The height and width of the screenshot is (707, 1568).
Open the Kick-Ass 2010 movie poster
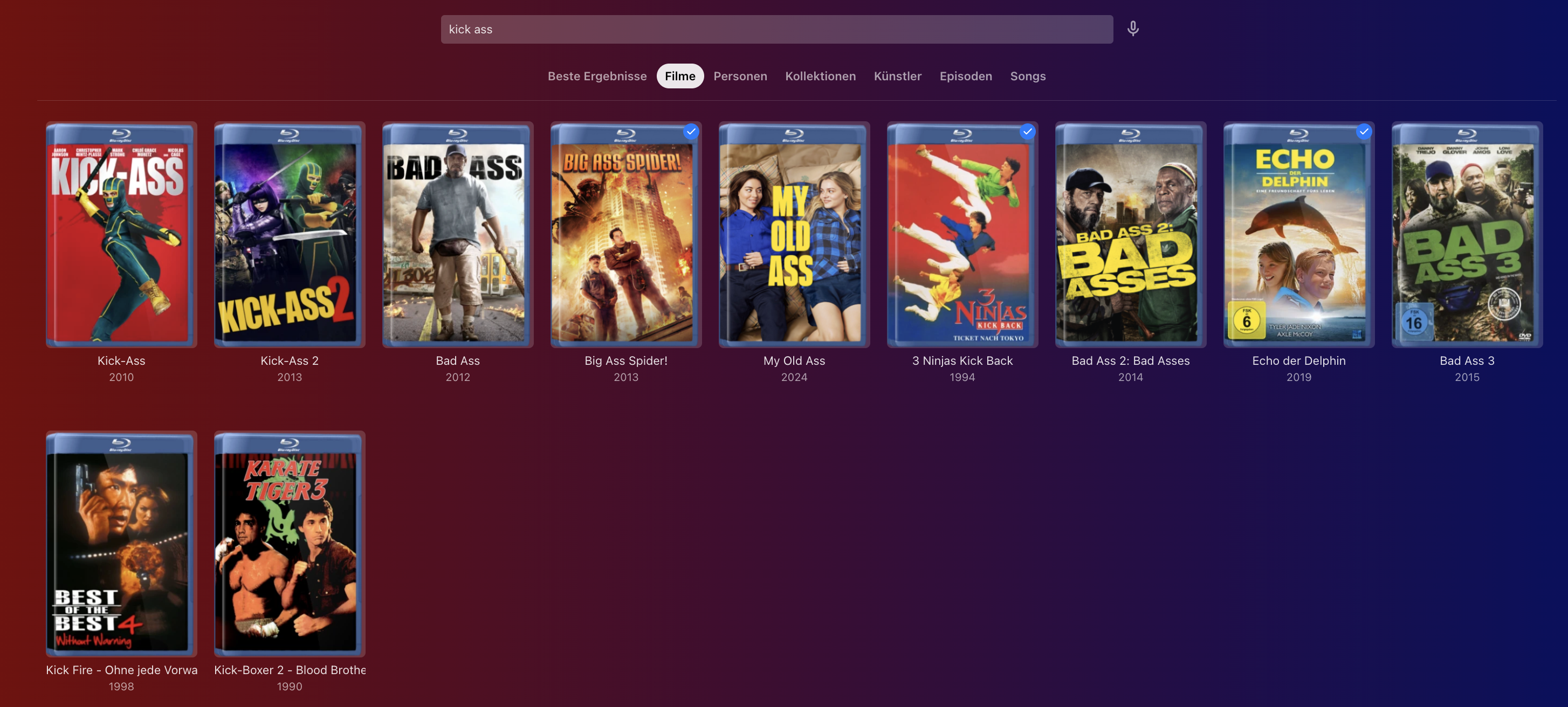click(x=121, y=235)
